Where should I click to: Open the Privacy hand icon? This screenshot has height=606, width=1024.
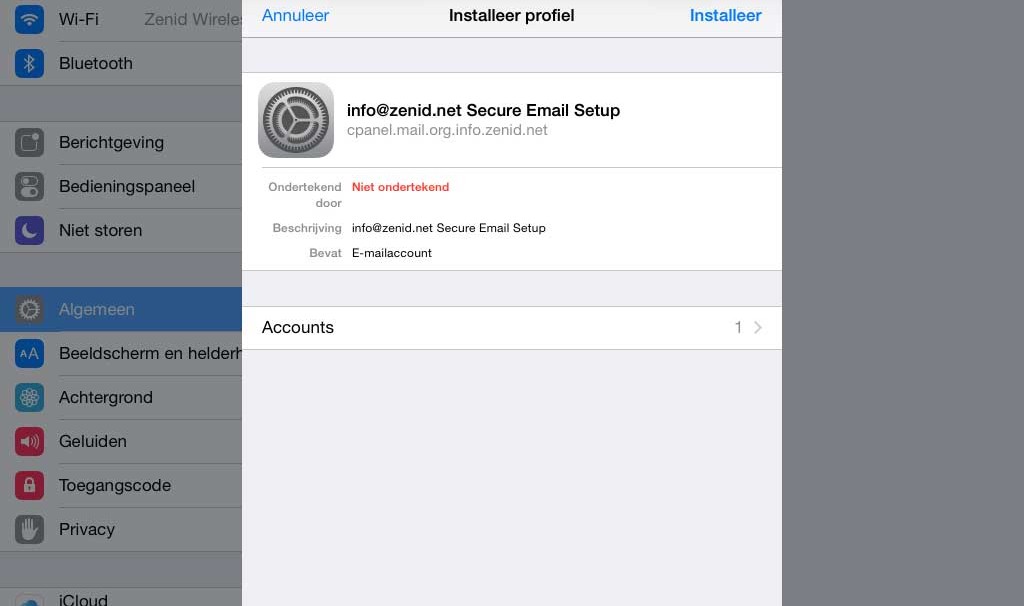pyautogui.click(x=29, y=530)
